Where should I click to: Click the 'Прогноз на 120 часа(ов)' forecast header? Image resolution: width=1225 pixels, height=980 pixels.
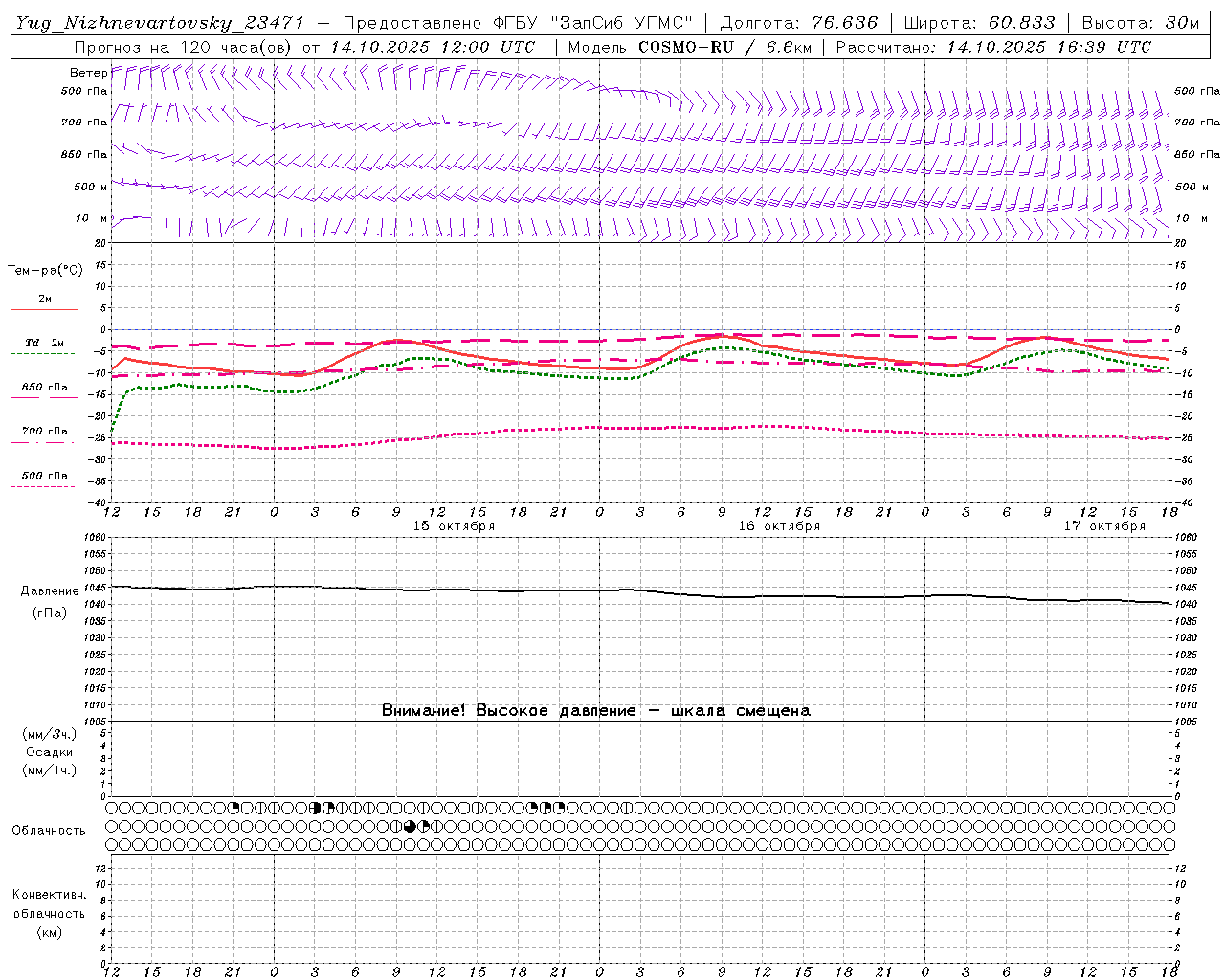click(x=185, y=47)
